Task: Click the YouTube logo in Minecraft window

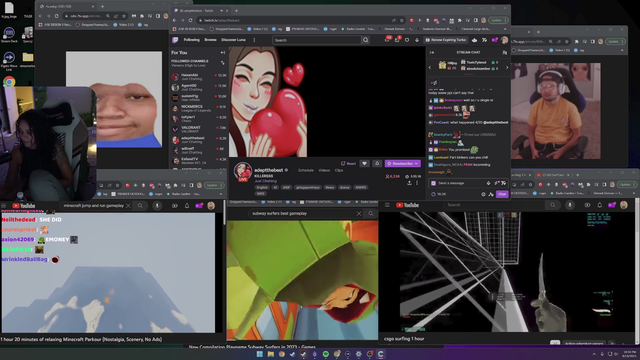Action: click(24, 206)
